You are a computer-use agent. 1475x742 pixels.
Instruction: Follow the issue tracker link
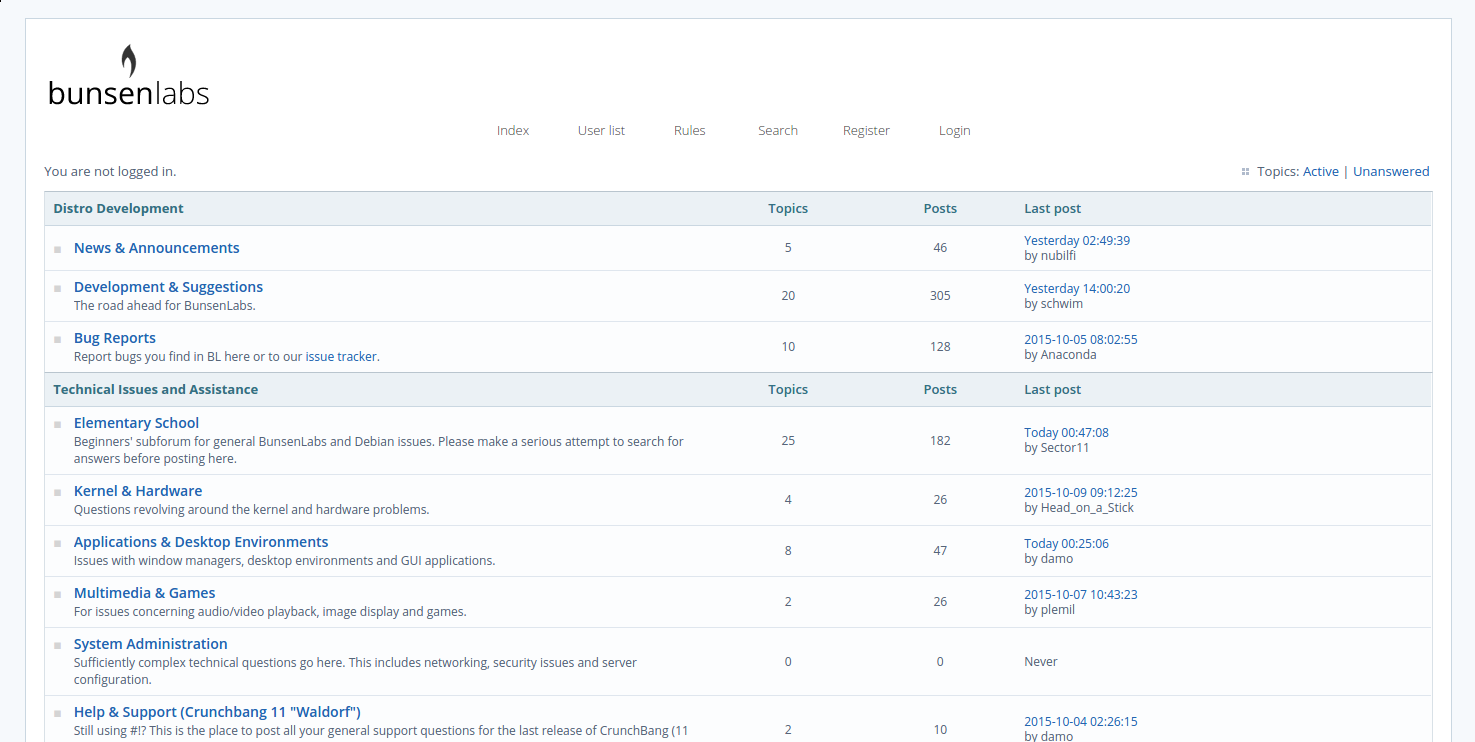click(341, 356)
